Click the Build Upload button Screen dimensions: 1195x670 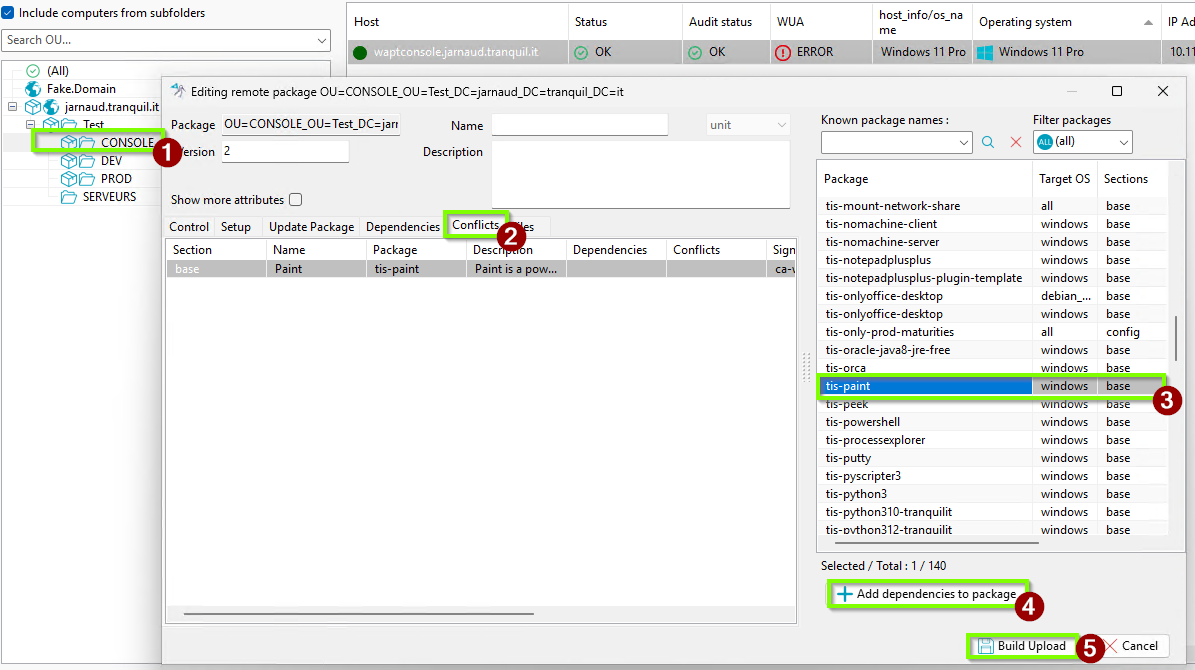[1022, 646]
